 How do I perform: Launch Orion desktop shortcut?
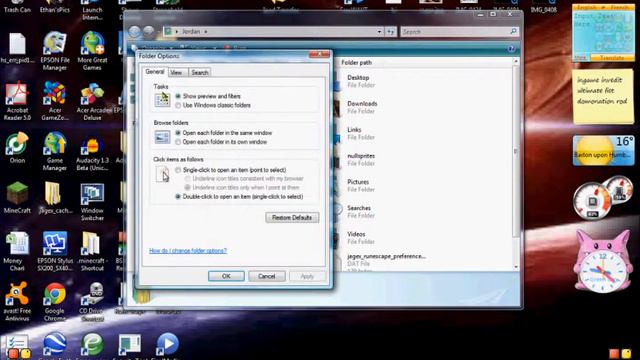[17, 148]
